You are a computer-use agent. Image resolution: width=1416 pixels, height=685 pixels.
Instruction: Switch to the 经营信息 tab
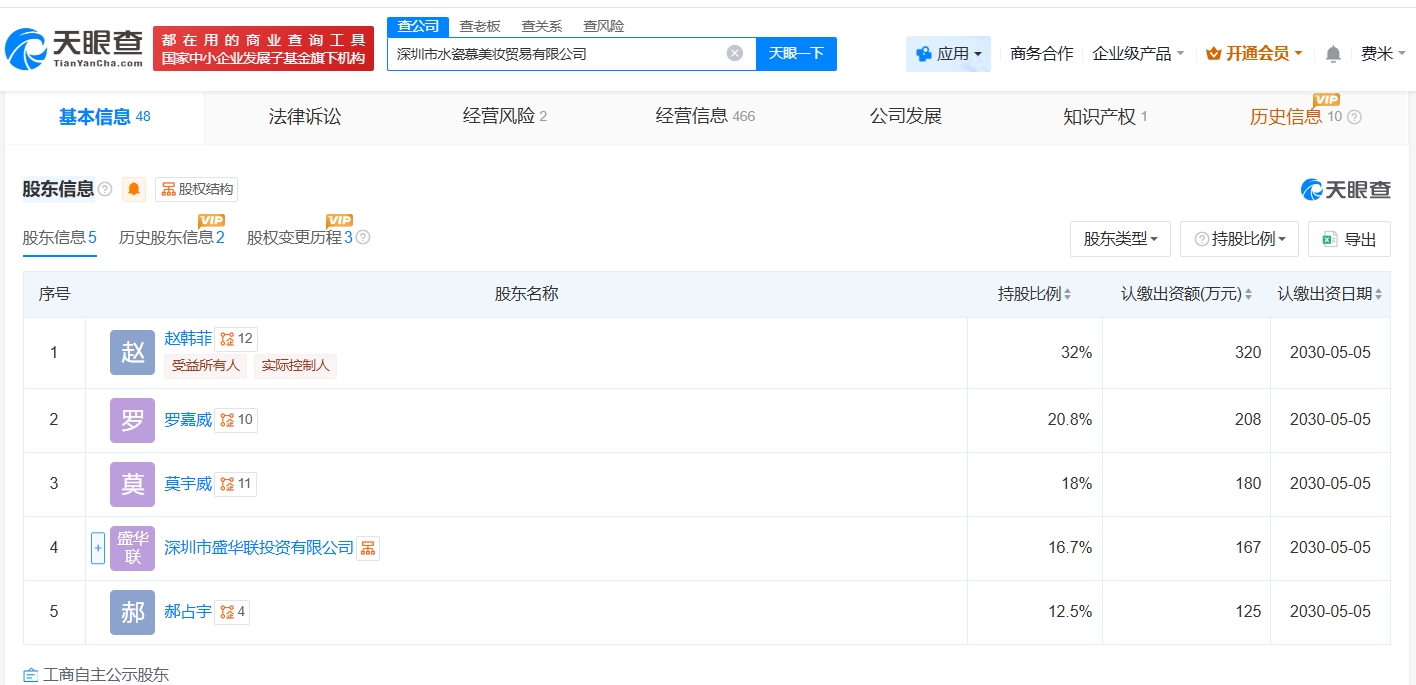[x=705, y=117]
